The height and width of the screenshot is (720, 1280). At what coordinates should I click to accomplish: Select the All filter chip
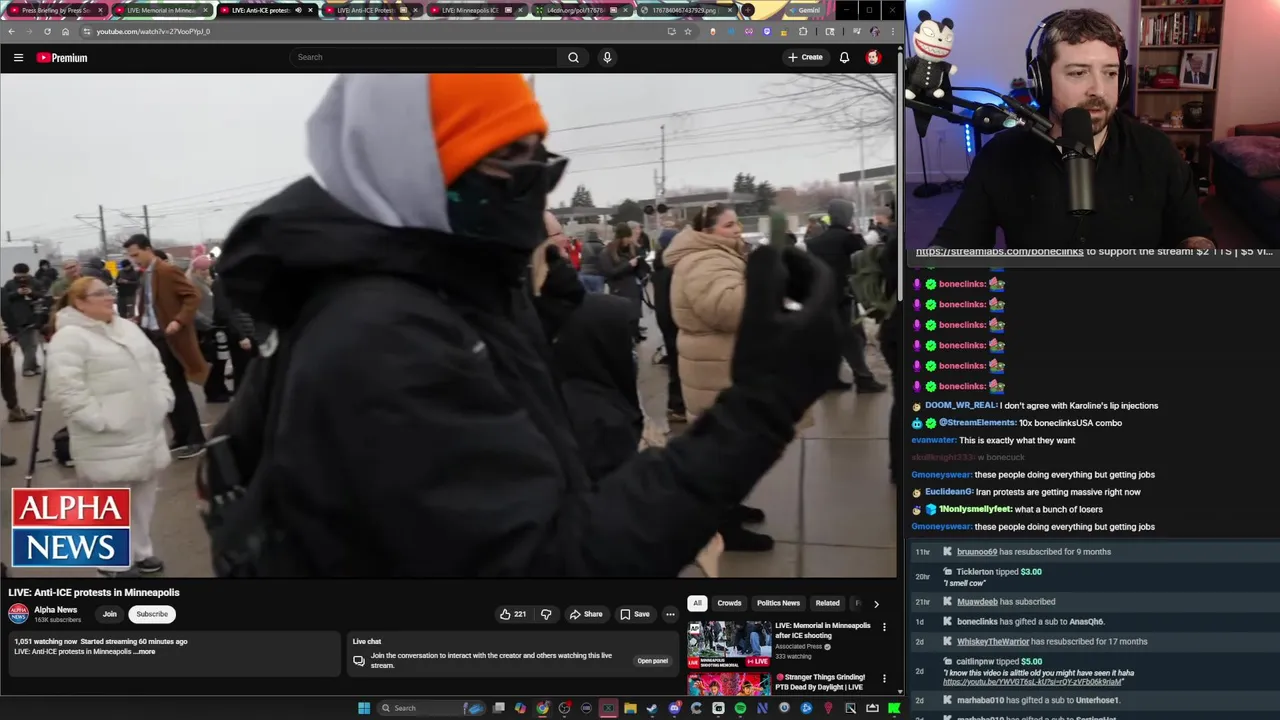(x=697, y=603)
